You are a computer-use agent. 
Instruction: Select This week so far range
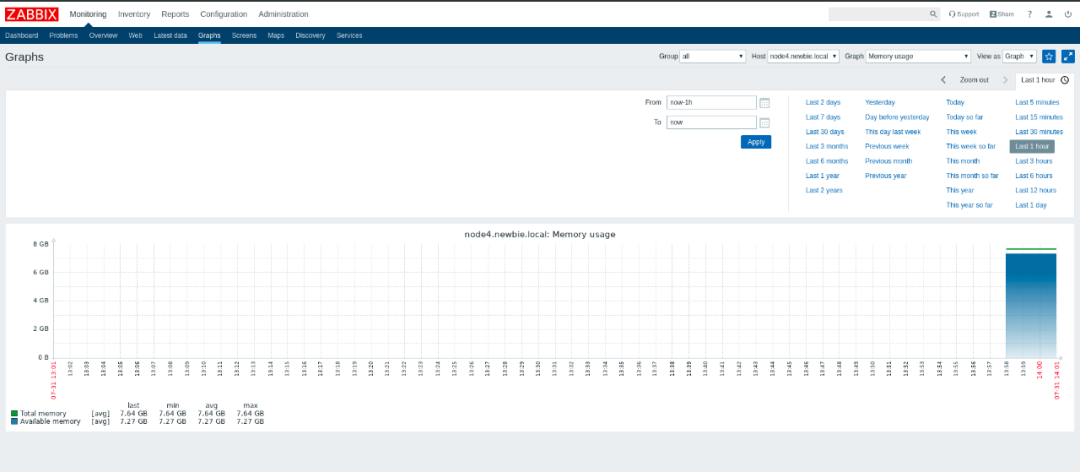[x=970, y=146]
